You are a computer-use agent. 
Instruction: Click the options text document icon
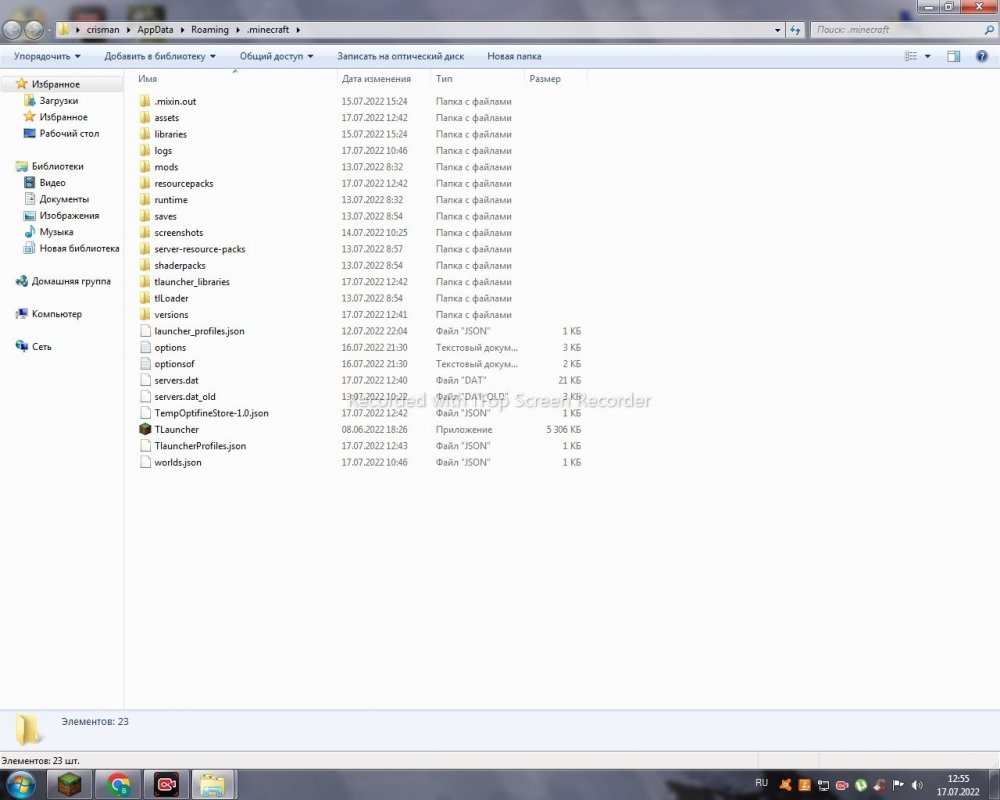(145, 348)
